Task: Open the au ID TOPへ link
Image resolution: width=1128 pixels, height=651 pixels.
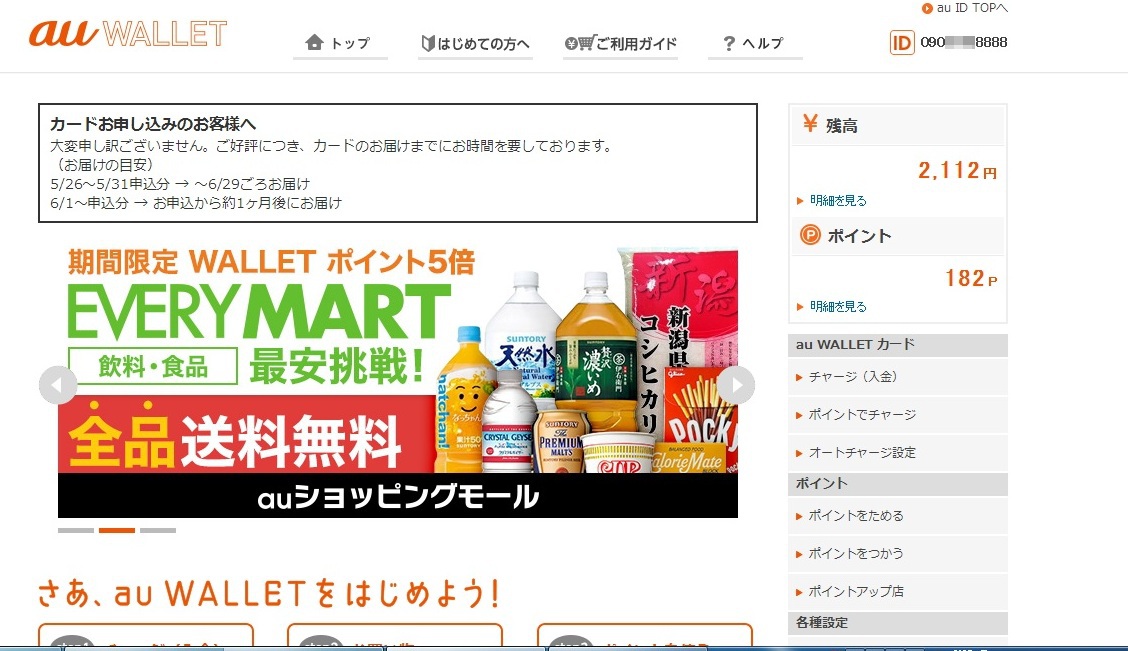Action: 965,8
